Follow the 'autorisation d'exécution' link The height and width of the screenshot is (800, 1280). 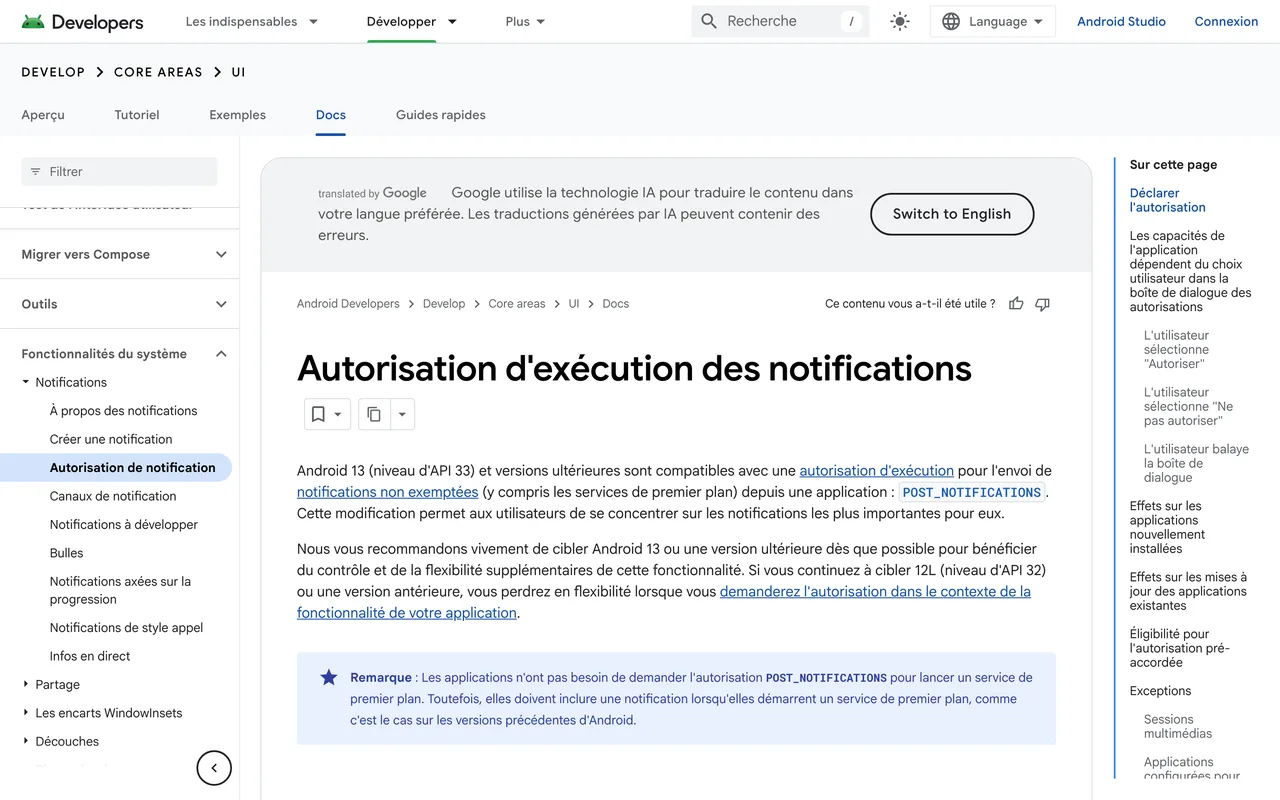[x=877, y=470]
